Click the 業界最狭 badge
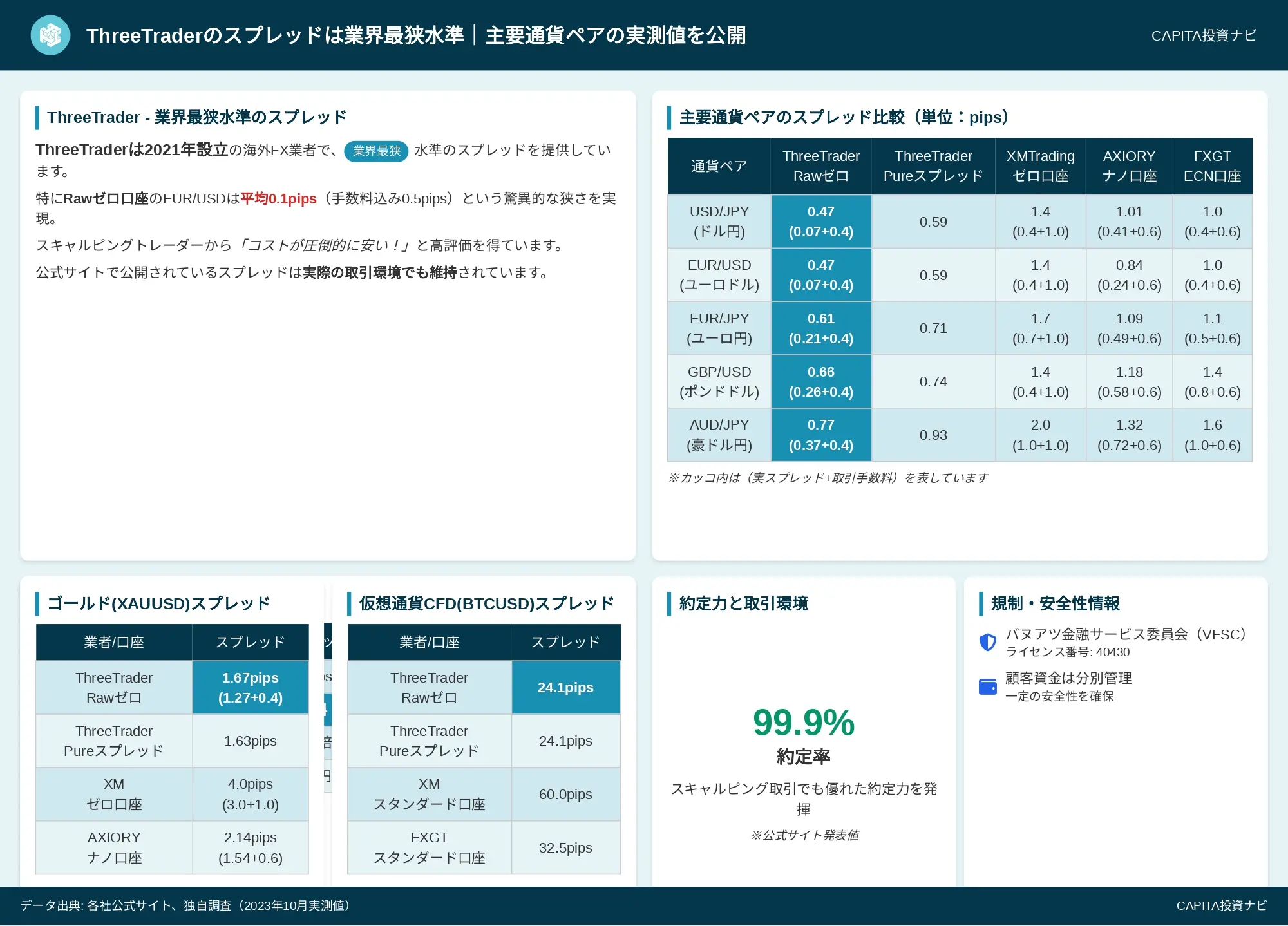Image resolution: width=1288 pixels, height=926 pixels. click(377, 151)
